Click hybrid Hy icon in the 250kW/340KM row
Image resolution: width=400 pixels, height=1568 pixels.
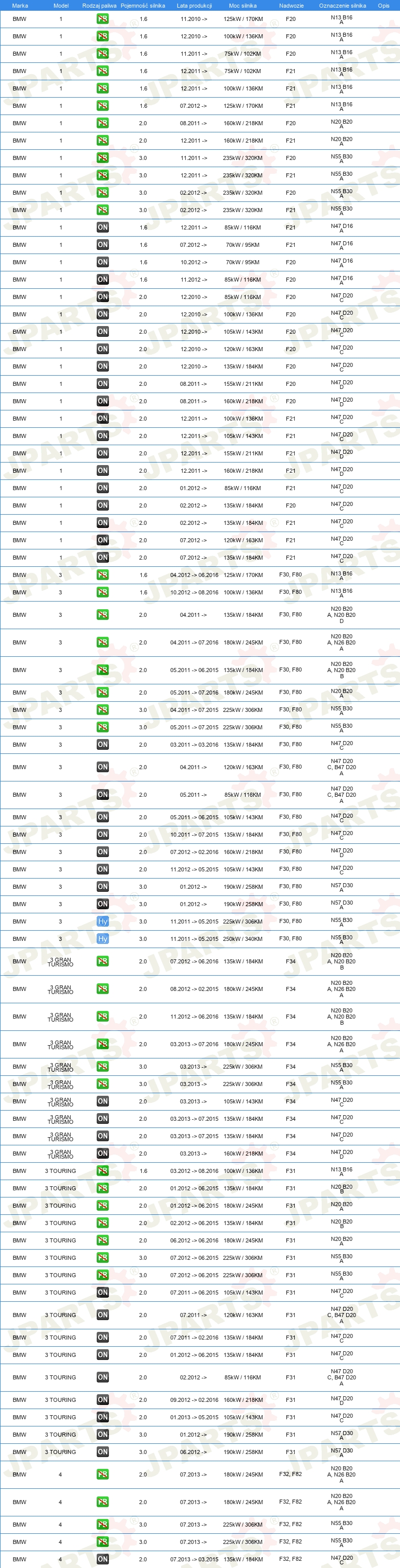point(102,939)
